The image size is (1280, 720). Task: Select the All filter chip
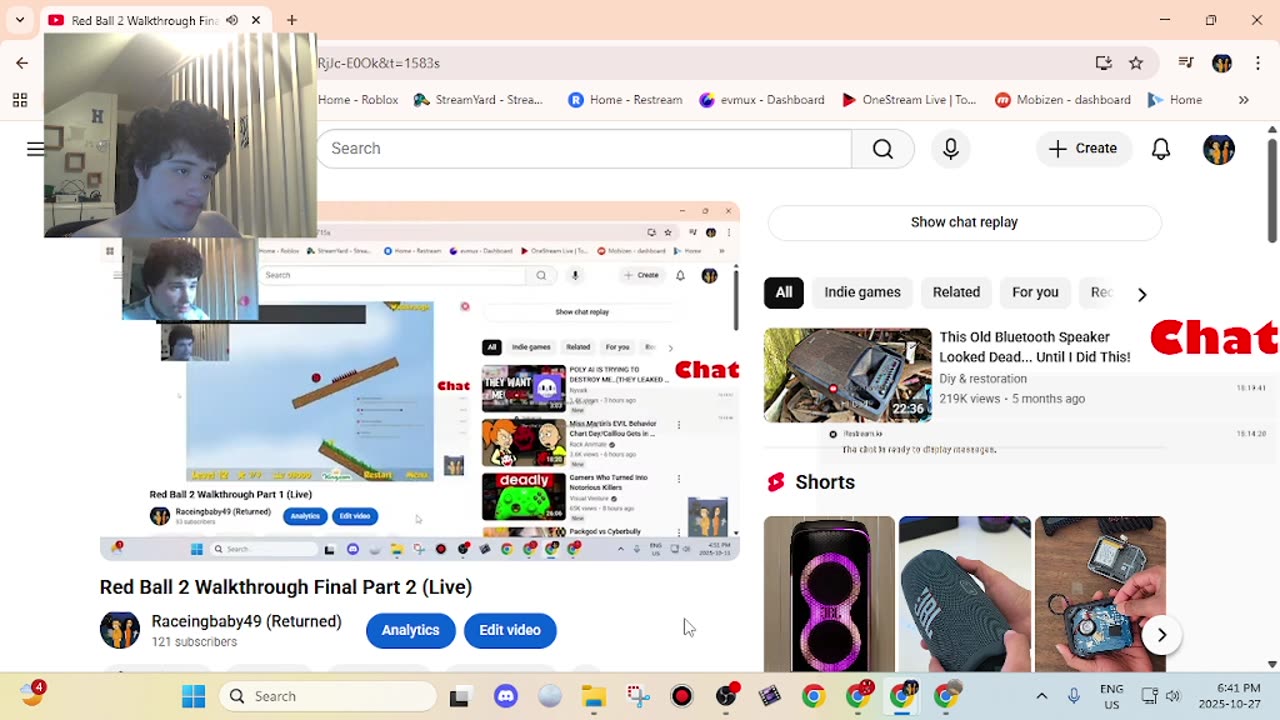784,292
